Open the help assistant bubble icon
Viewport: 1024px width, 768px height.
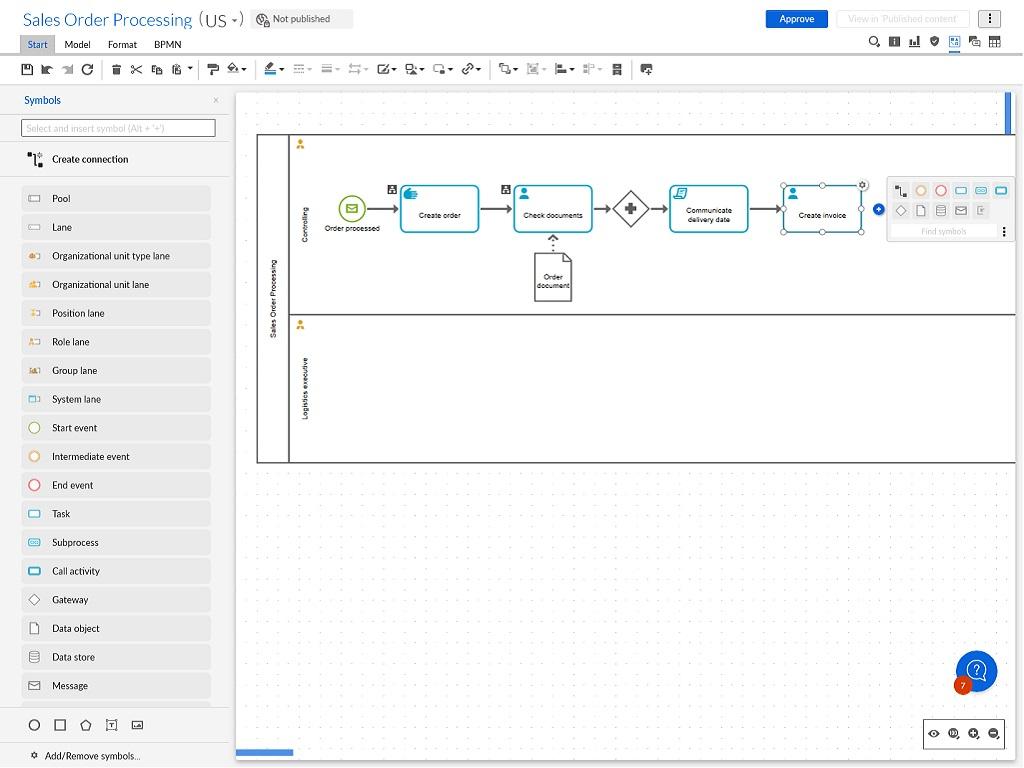pyautogui.click(x=976, y=671)
